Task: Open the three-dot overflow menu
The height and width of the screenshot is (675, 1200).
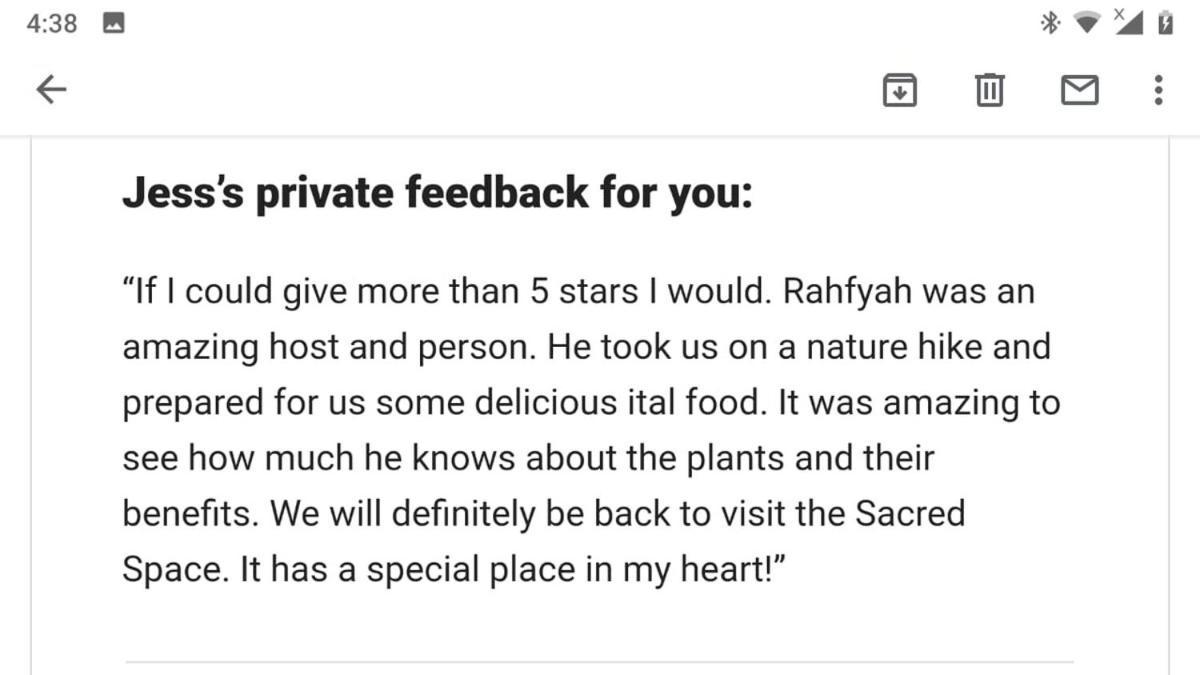Action: point(1158,90)
